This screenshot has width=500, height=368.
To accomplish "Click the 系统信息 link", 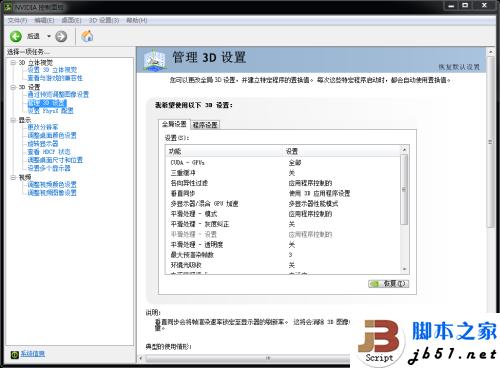I will pos(33,354).
